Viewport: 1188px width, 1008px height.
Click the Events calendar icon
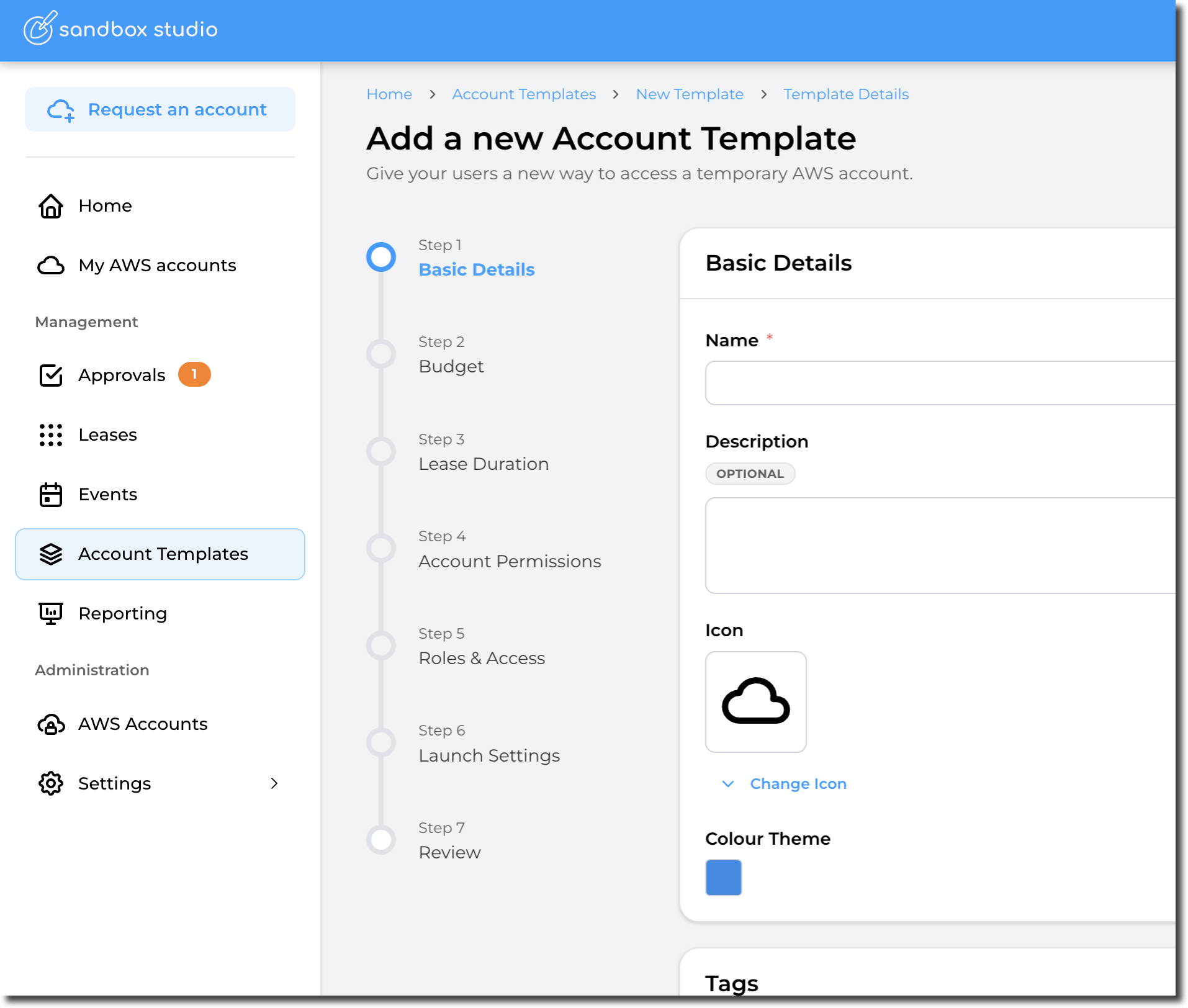[x=51, y=495]
